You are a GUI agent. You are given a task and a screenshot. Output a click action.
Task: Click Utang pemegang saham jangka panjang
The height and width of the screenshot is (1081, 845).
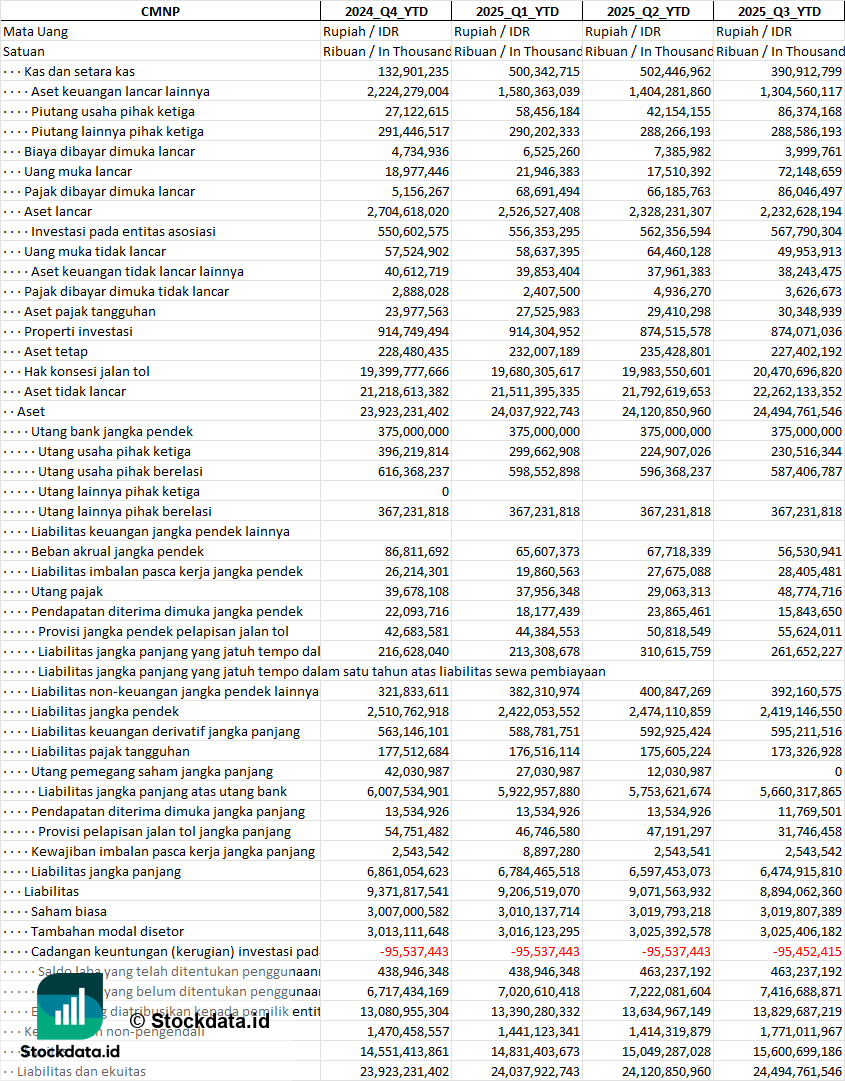[x=152, y=771]
